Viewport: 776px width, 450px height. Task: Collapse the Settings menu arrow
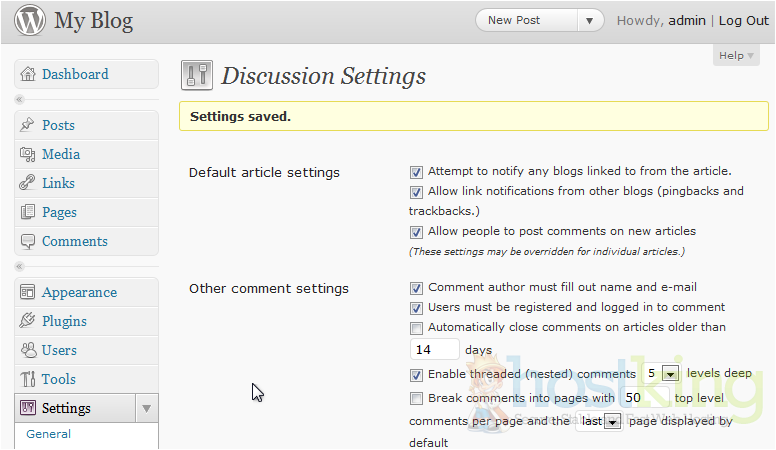146,408
